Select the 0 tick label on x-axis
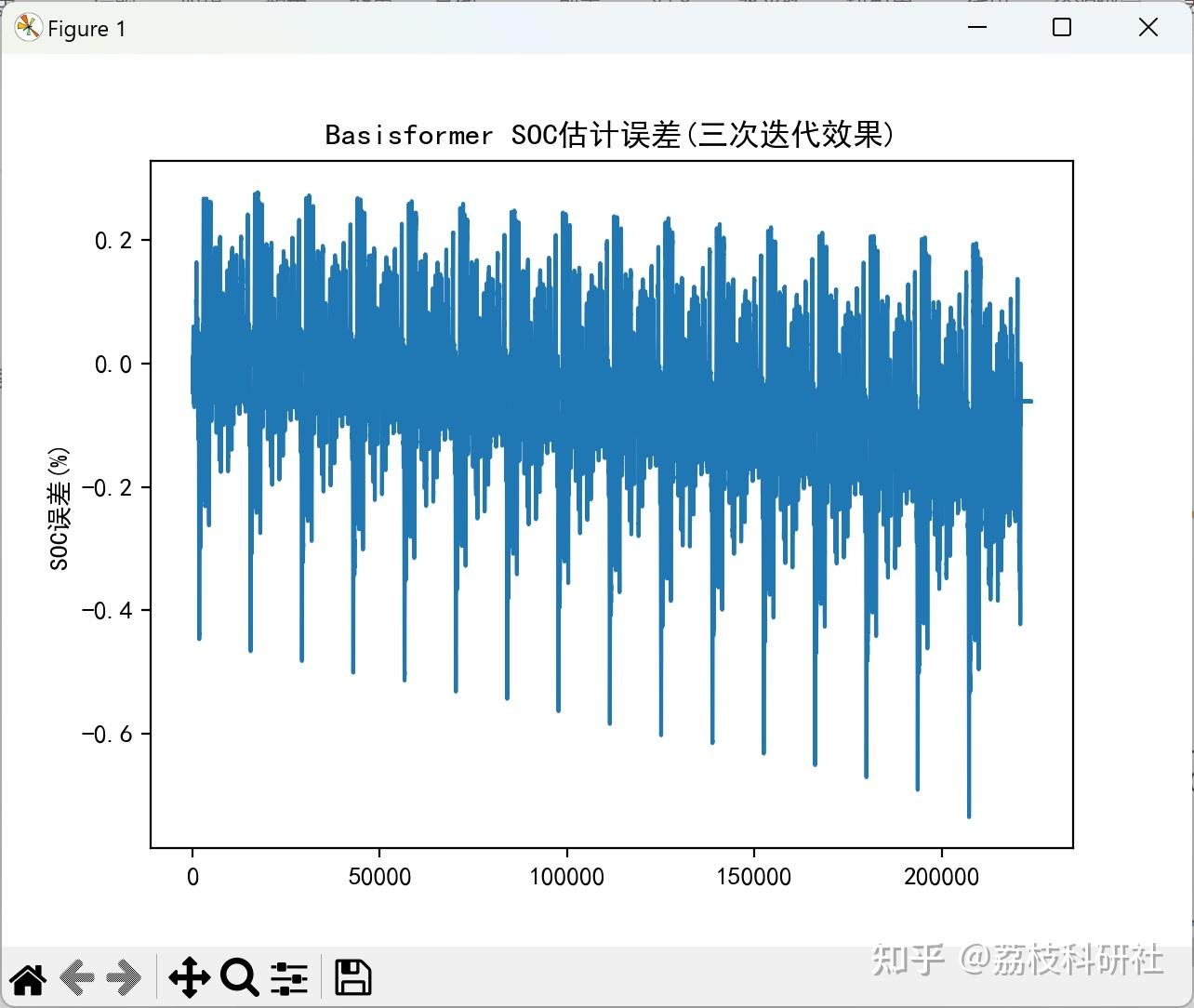Viewport: 1194px width, 1008px height. point(192,875)
